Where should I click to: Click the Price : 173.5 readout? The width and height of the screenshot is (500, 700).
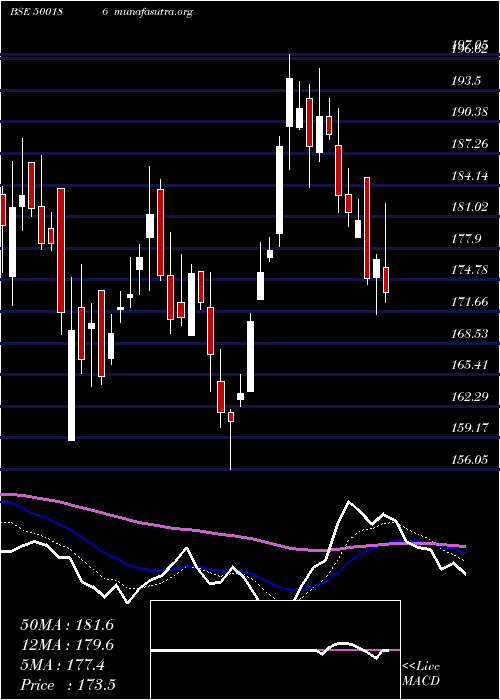(x=69, y=685)
